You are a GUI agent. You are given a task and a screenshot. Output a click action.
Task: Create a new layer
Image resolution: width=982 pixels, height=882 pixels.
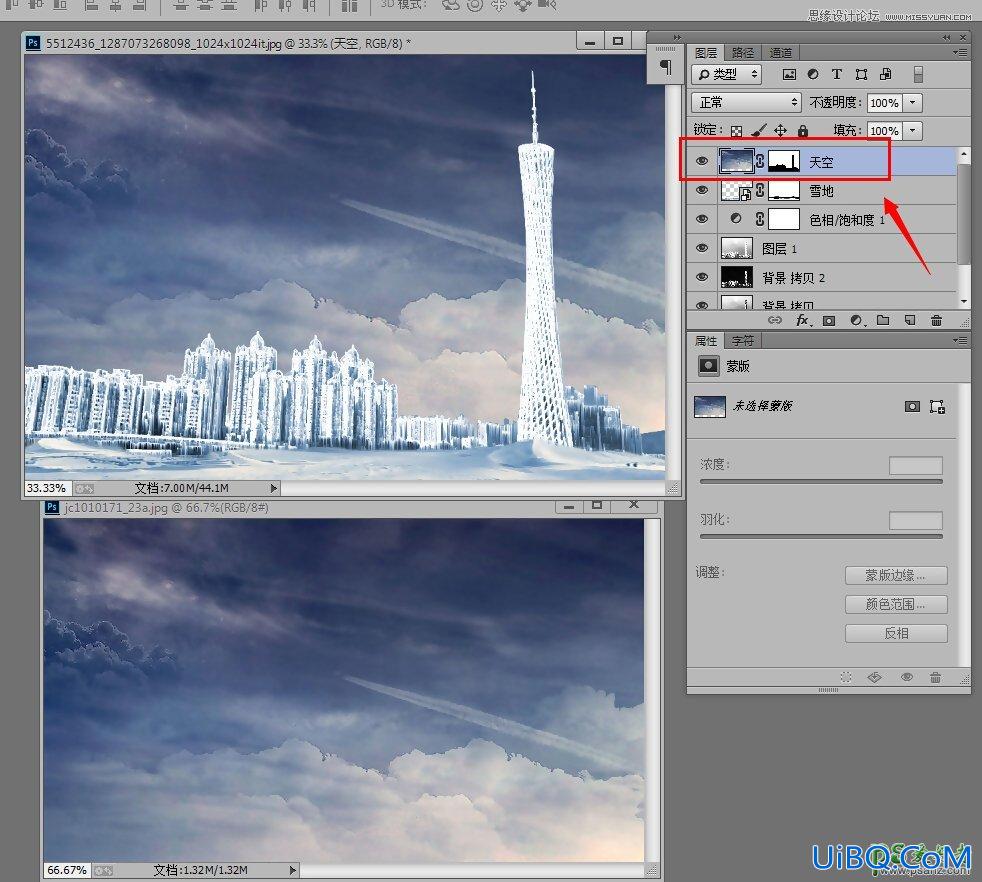[910, 320]
